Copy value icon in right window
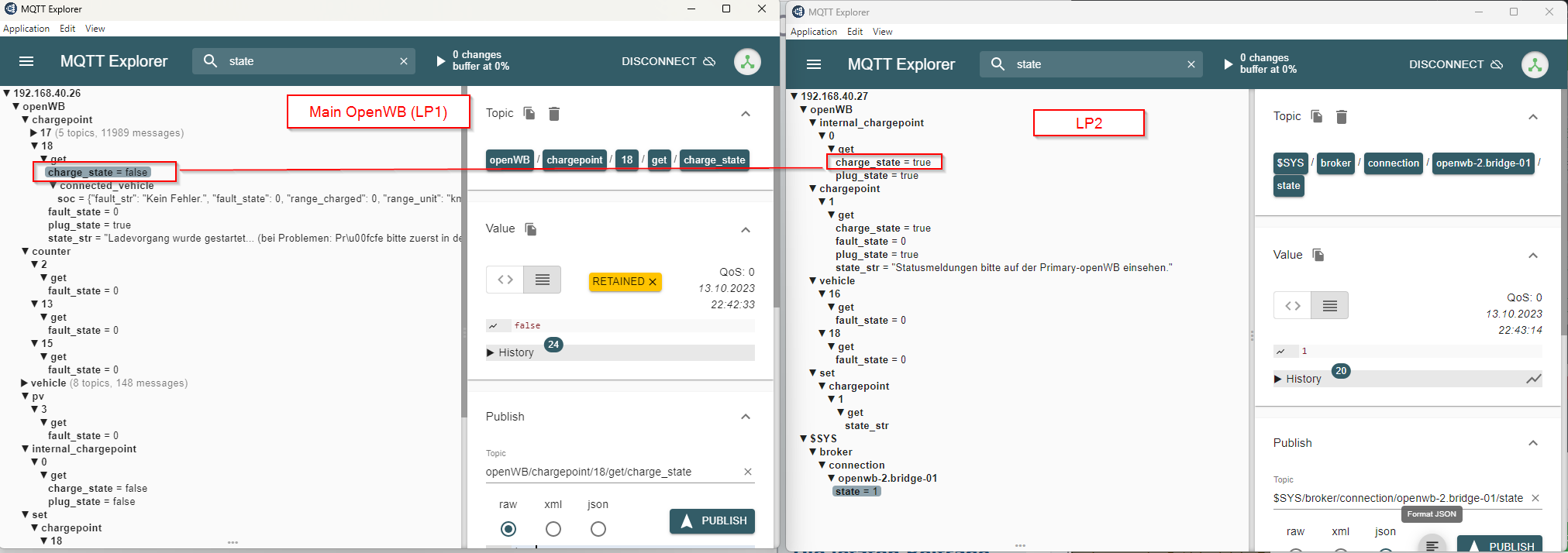This screenshot has height=553, width=1568. click(1318, 255)
